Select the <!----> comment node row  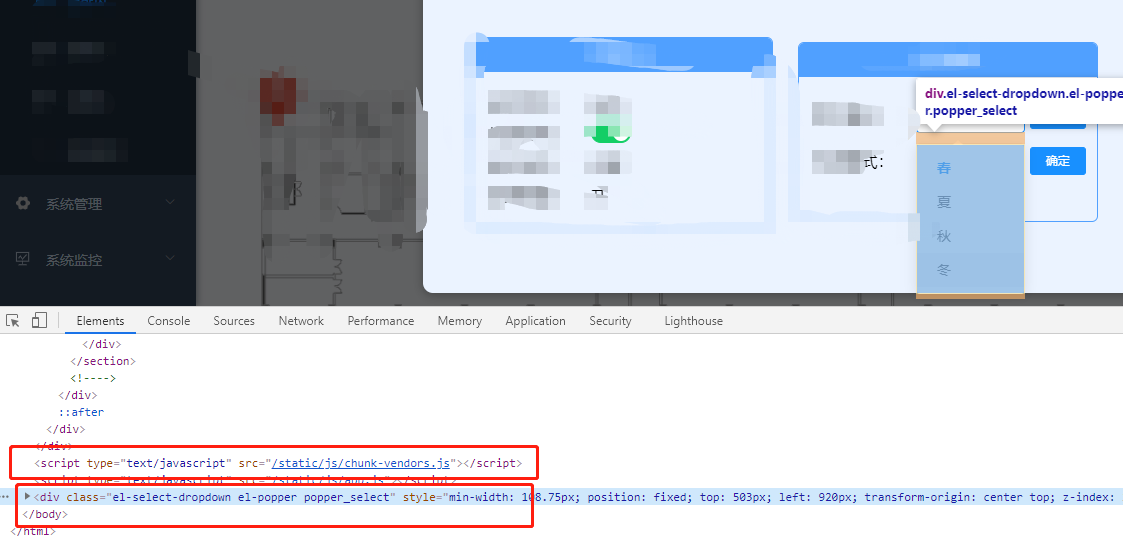point(93,378)
